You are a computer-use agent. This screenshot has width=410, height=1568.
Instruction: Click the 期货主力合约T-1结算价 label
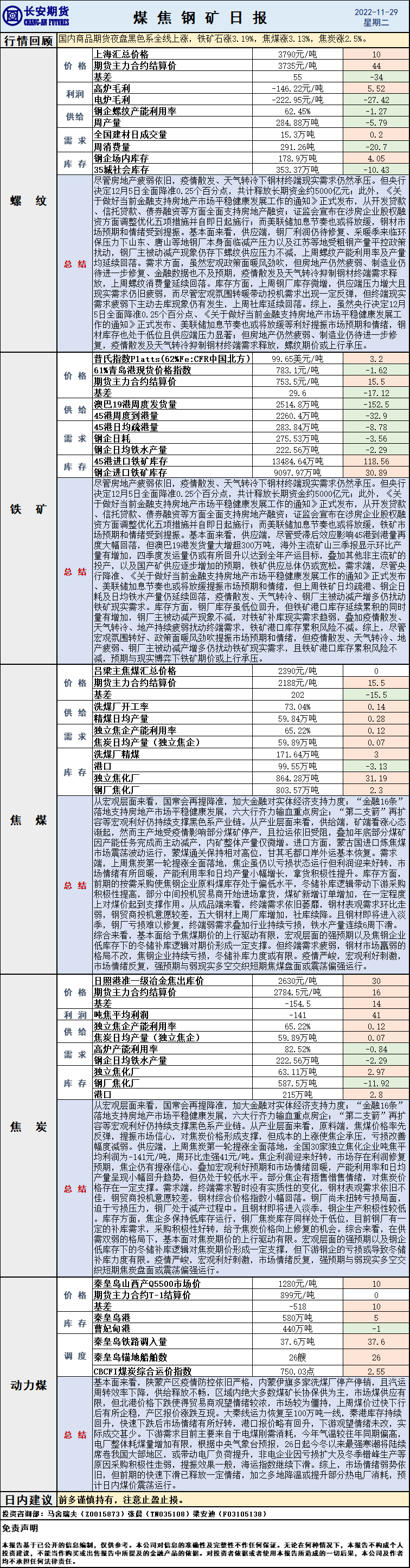(142, 1295)
